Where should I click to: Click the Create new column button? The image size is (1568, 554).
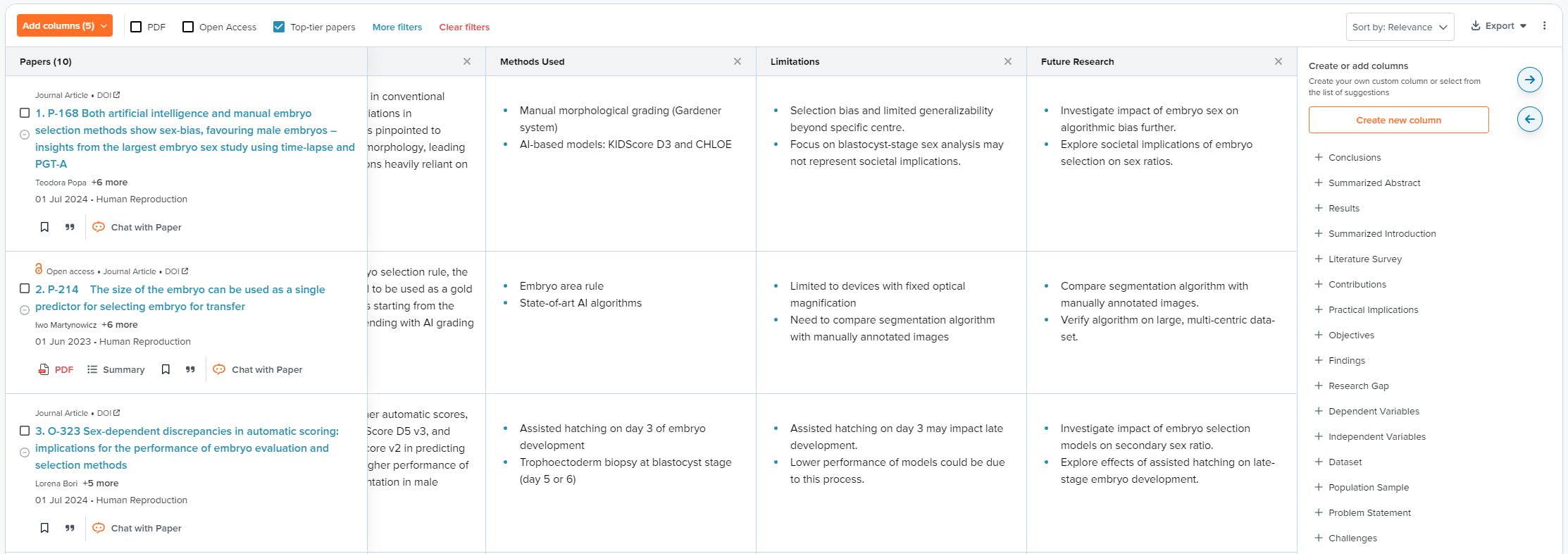pos(1398,120)
